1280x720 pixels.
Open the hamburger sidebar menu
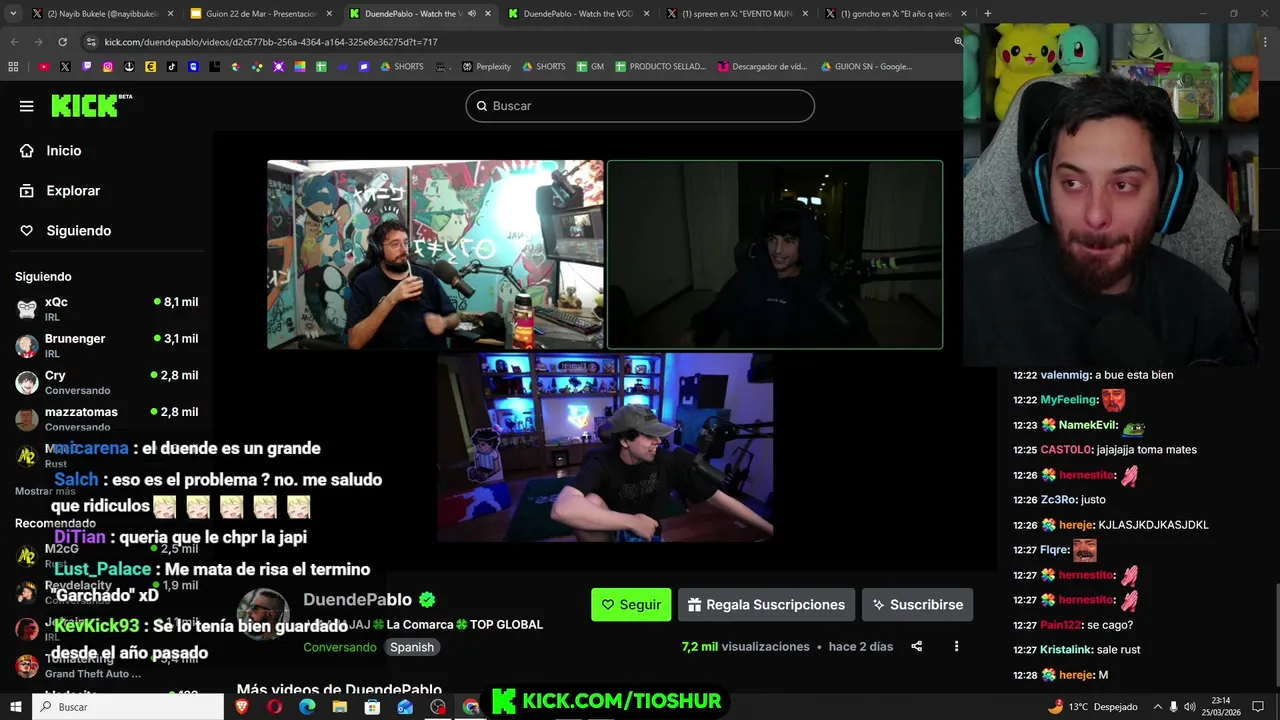[x=26, y=106]
